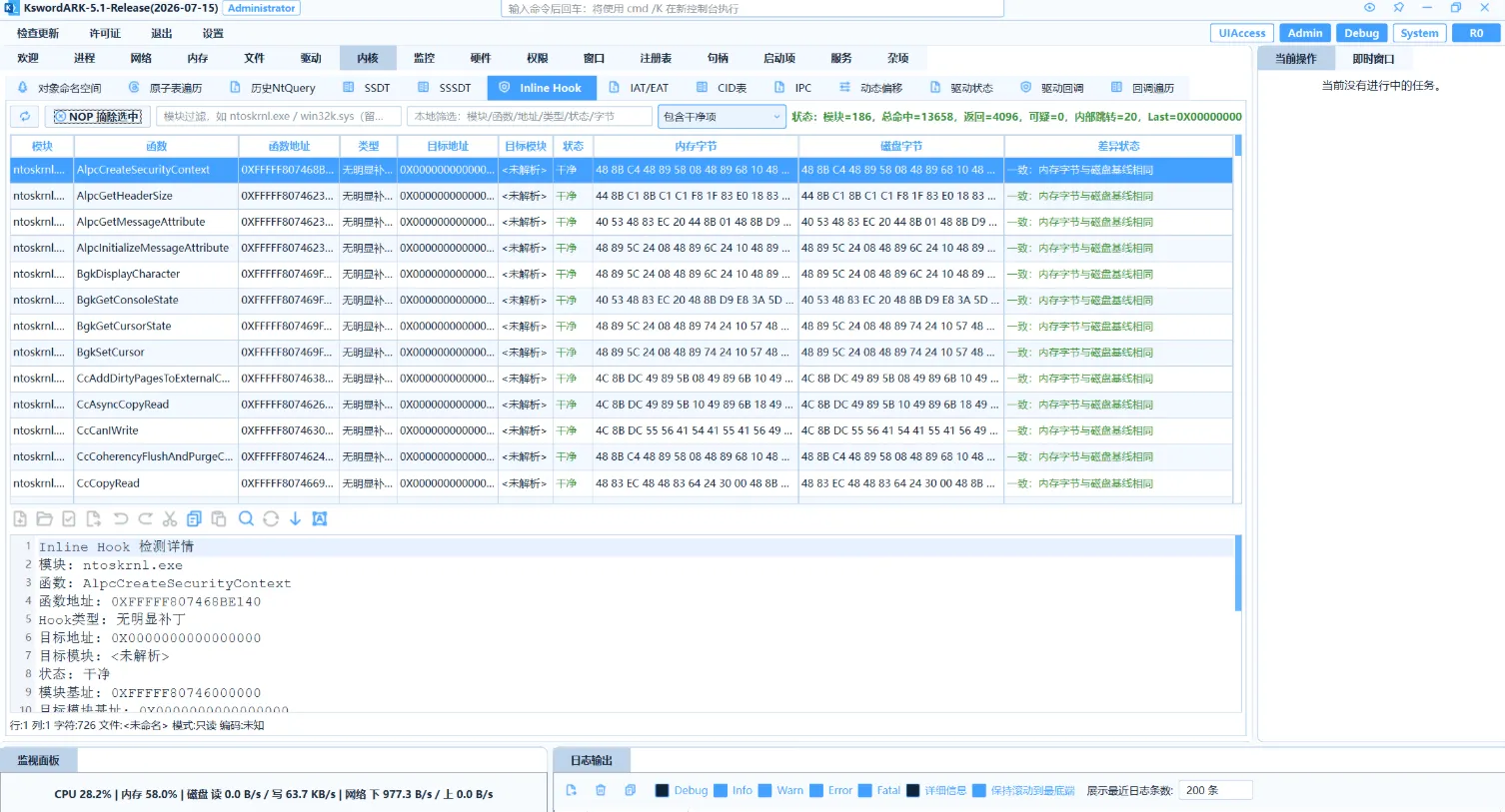This screenshot has width=1505, height=812.
Task: Cut selection with the scissors icon
Action: coord(170,518)
